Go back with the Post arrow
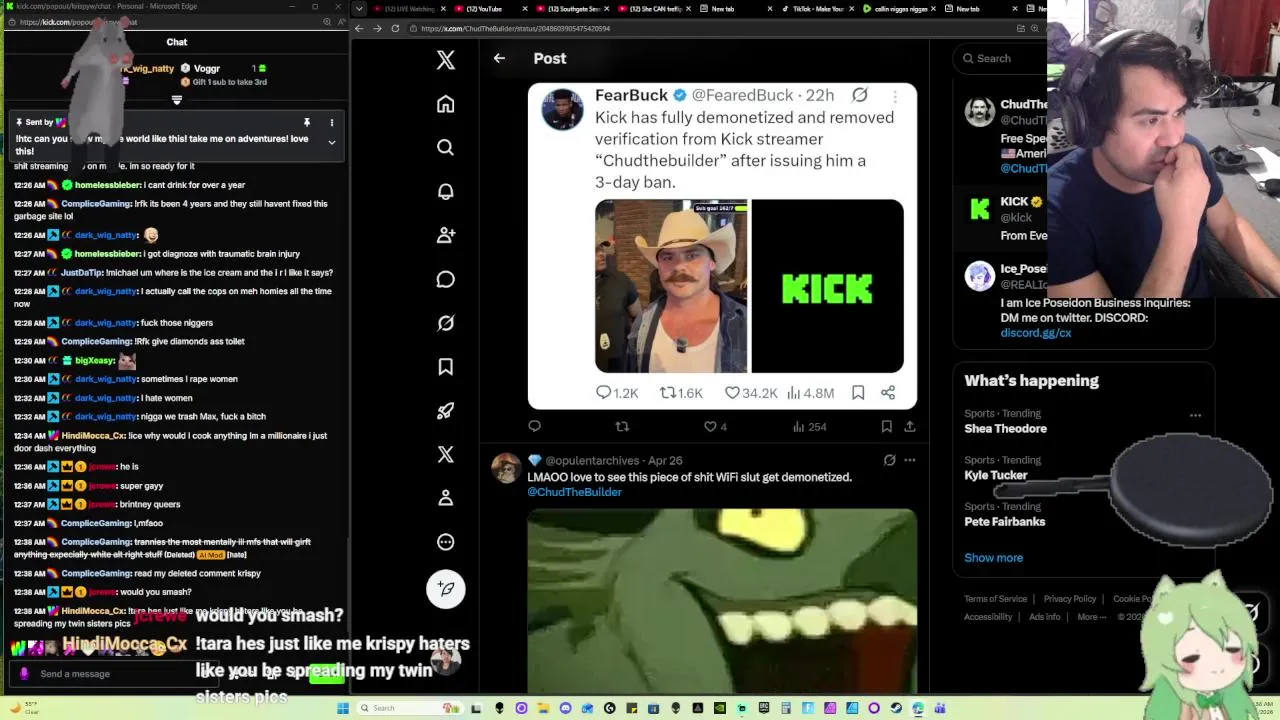This screenshot has height=720, width=1280. [x=499, y=58]
